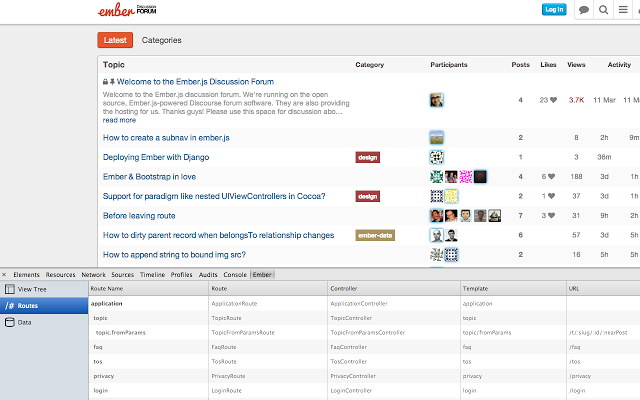This screenshot has height=400, width=640.
Task: Open the Resources devtools tab
Action: click(x=60, y=275)
